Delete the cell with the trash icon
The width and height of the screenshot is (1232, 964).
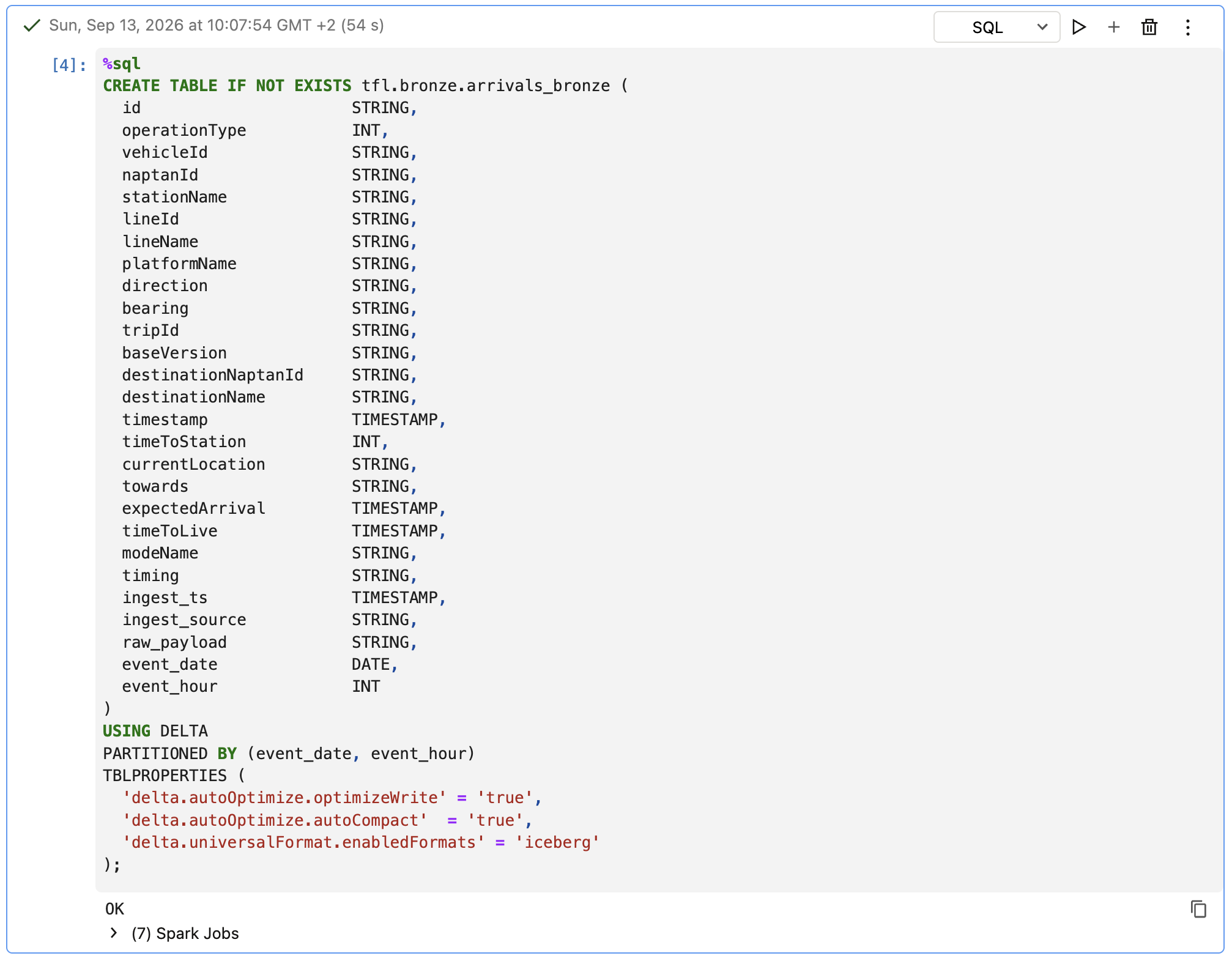click(x=1149, y=27)
